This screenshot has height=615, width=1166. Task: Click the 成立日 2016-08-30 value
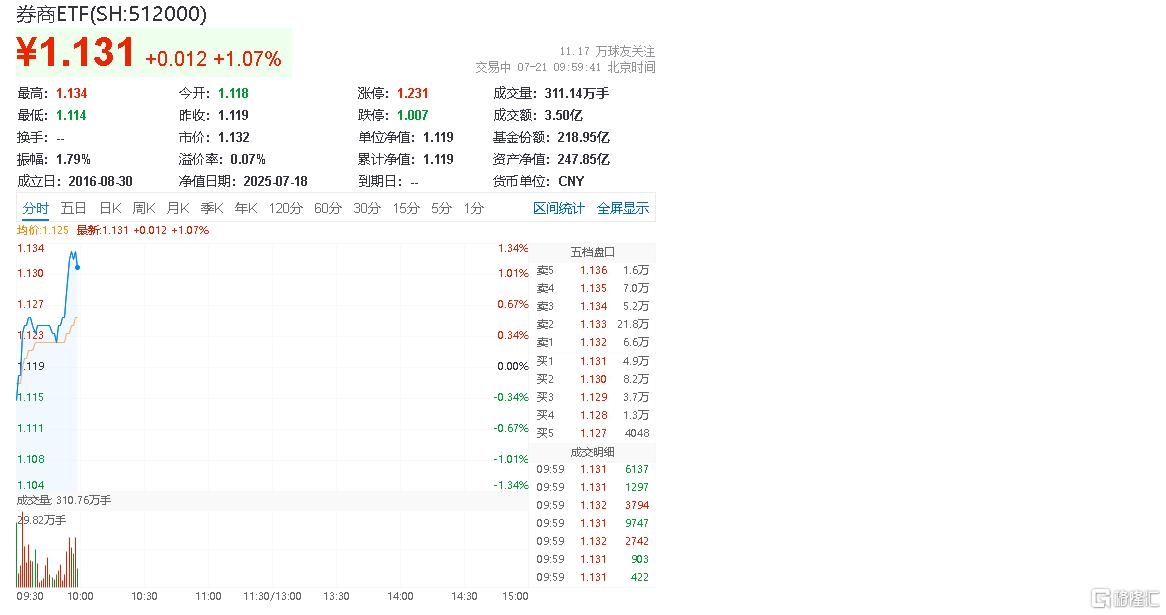coord(100,181)
